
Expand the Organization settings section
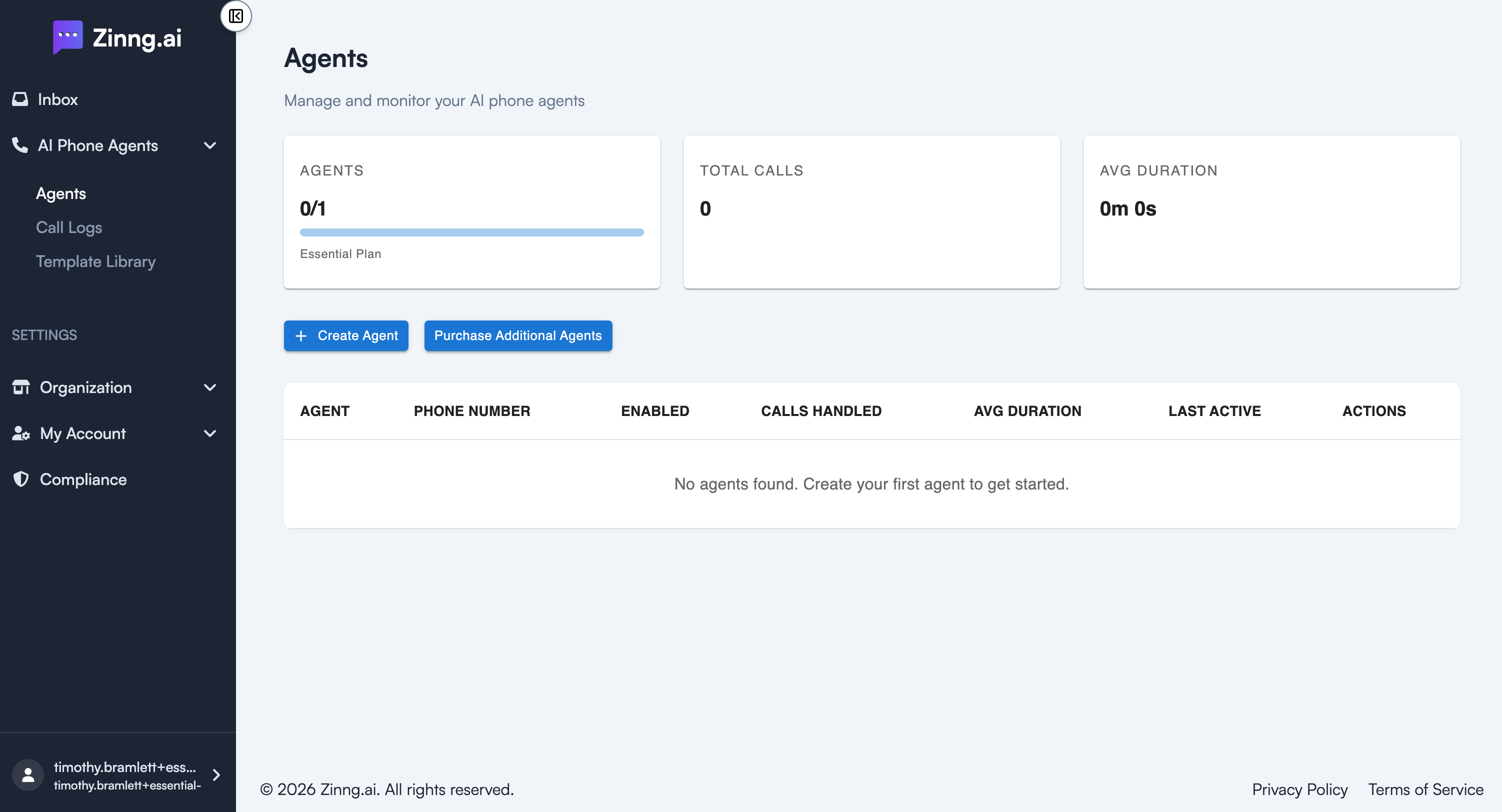click(210, 387)
